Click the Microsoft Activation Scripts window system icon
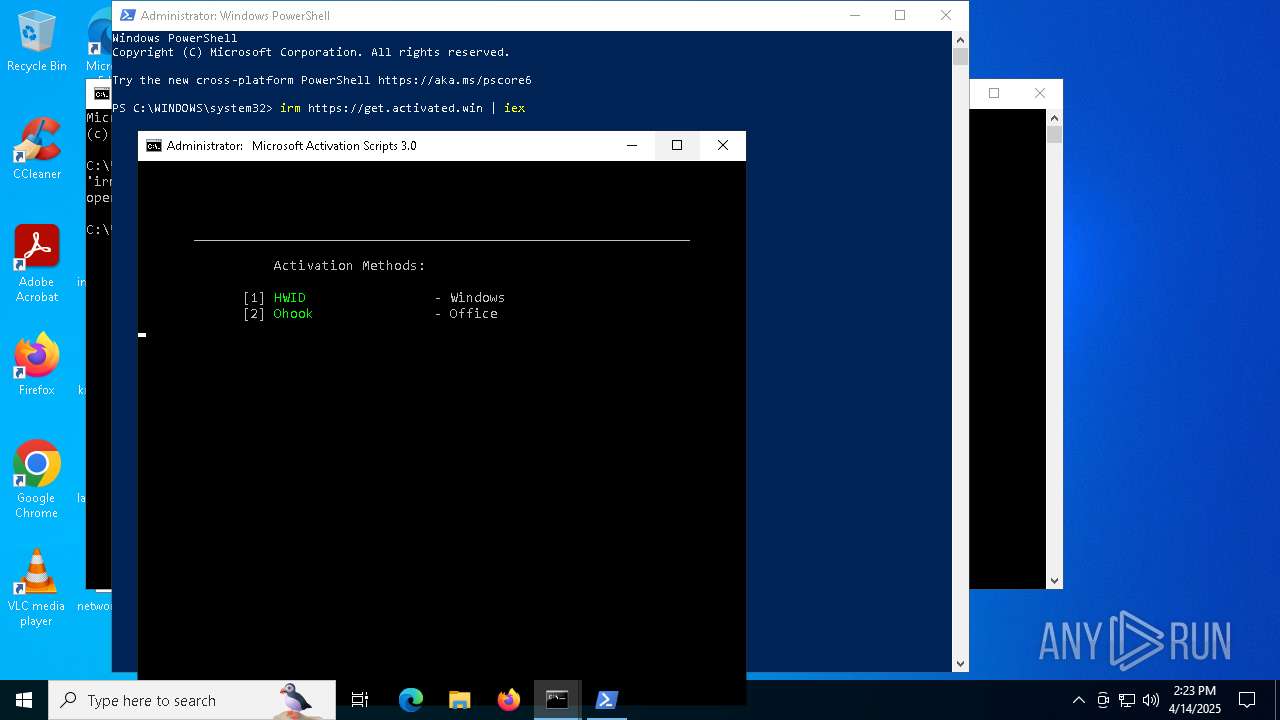The width and height of the screenshot is (1280, 720). click(153, 146)
